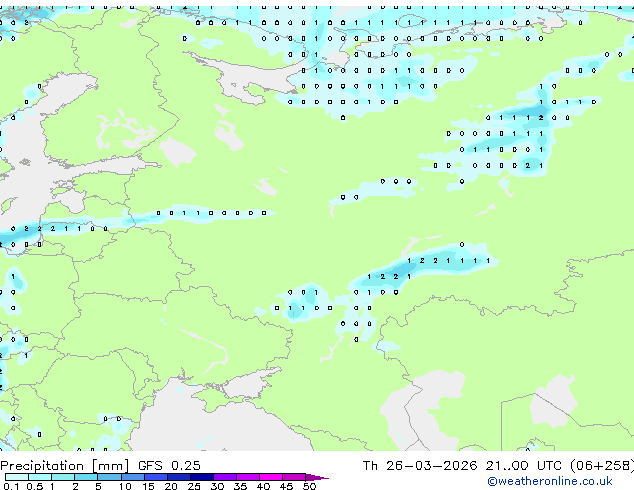This screenshot has width=634, height=490.
Task: Click the '45' legend scale label
Action: 286,486
